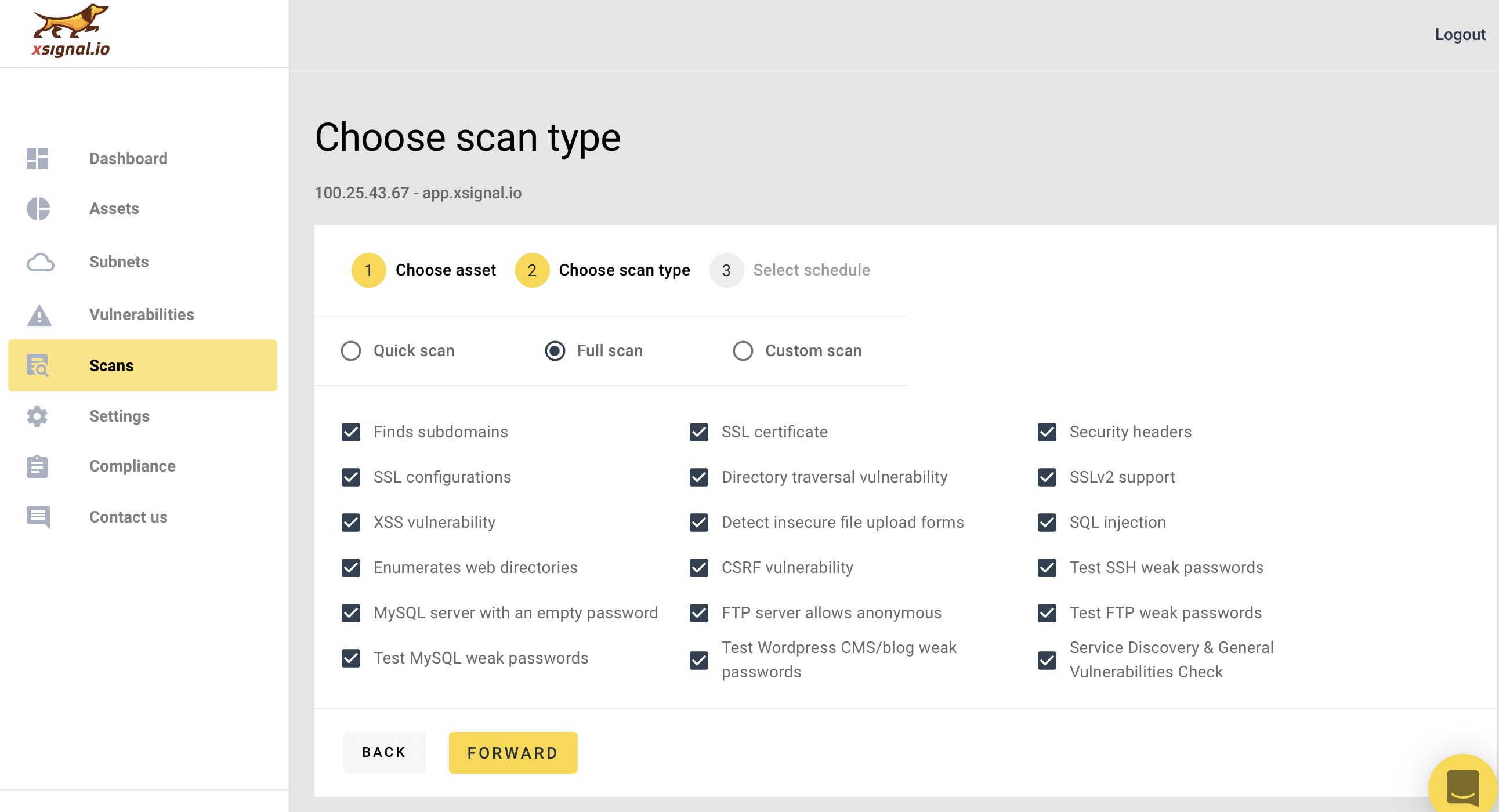The image size is (1499, 812).
Task: Uncheck Directory traversal vulnerability
Action: (x=699, y=477)
